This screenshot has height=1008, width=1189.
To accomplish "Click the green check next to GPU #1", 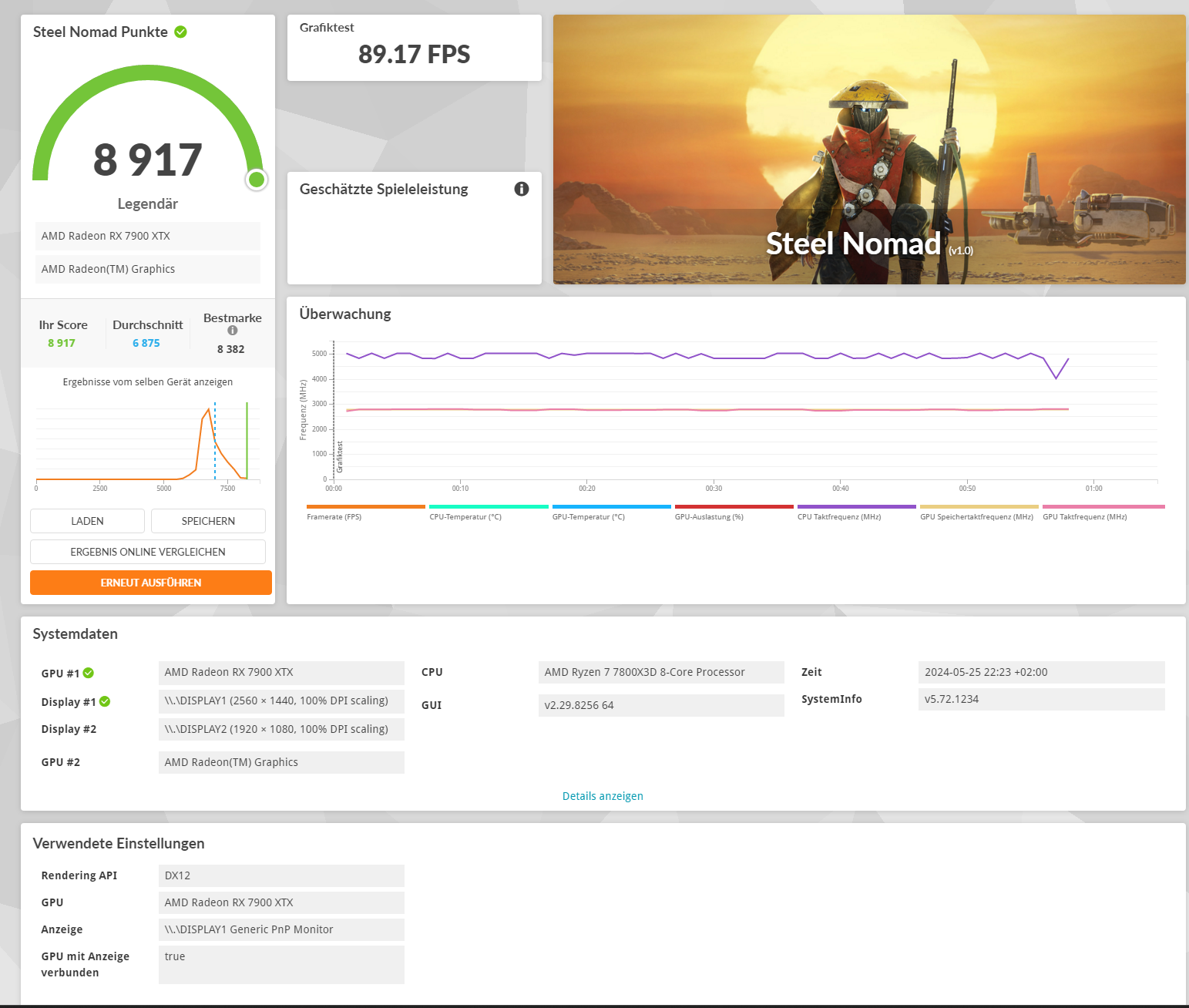I will tap(89, 673).
